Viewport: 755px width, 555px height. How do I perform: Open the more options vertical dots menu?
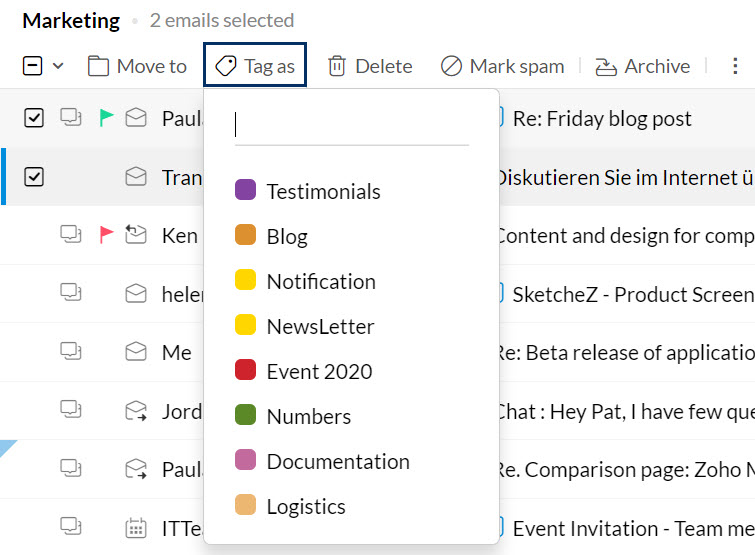tap(735, 66)
